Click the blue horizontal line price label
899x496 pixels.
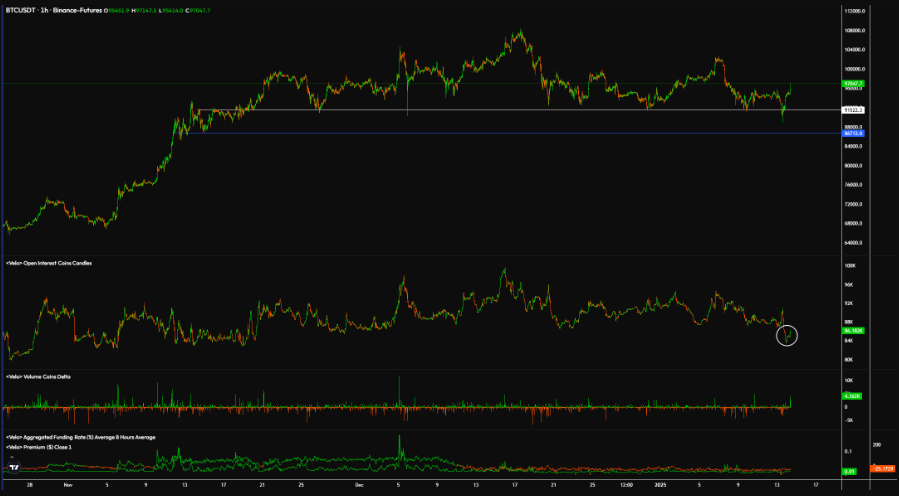click(853, 132)
